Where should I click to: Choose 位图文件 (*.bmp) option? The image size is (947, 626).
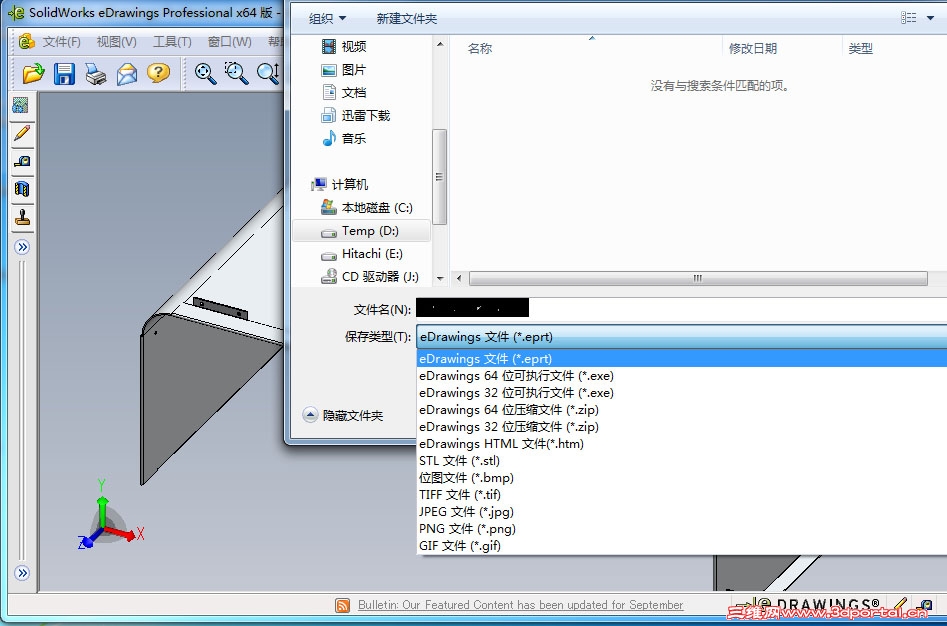(x=682, y=477)
